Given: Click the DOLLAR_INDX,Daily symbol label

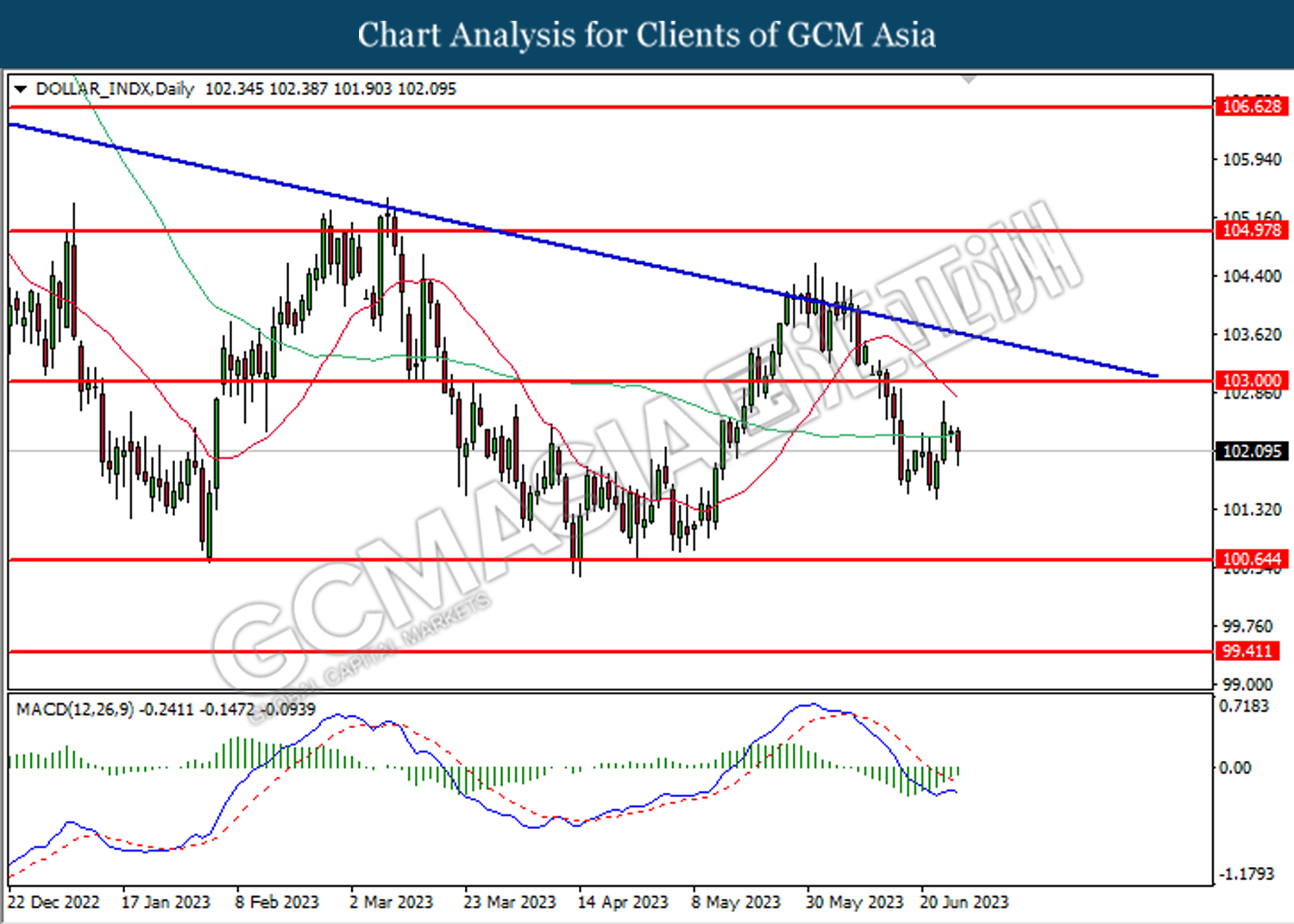Looking at the screenshot, I should point(115,89).
